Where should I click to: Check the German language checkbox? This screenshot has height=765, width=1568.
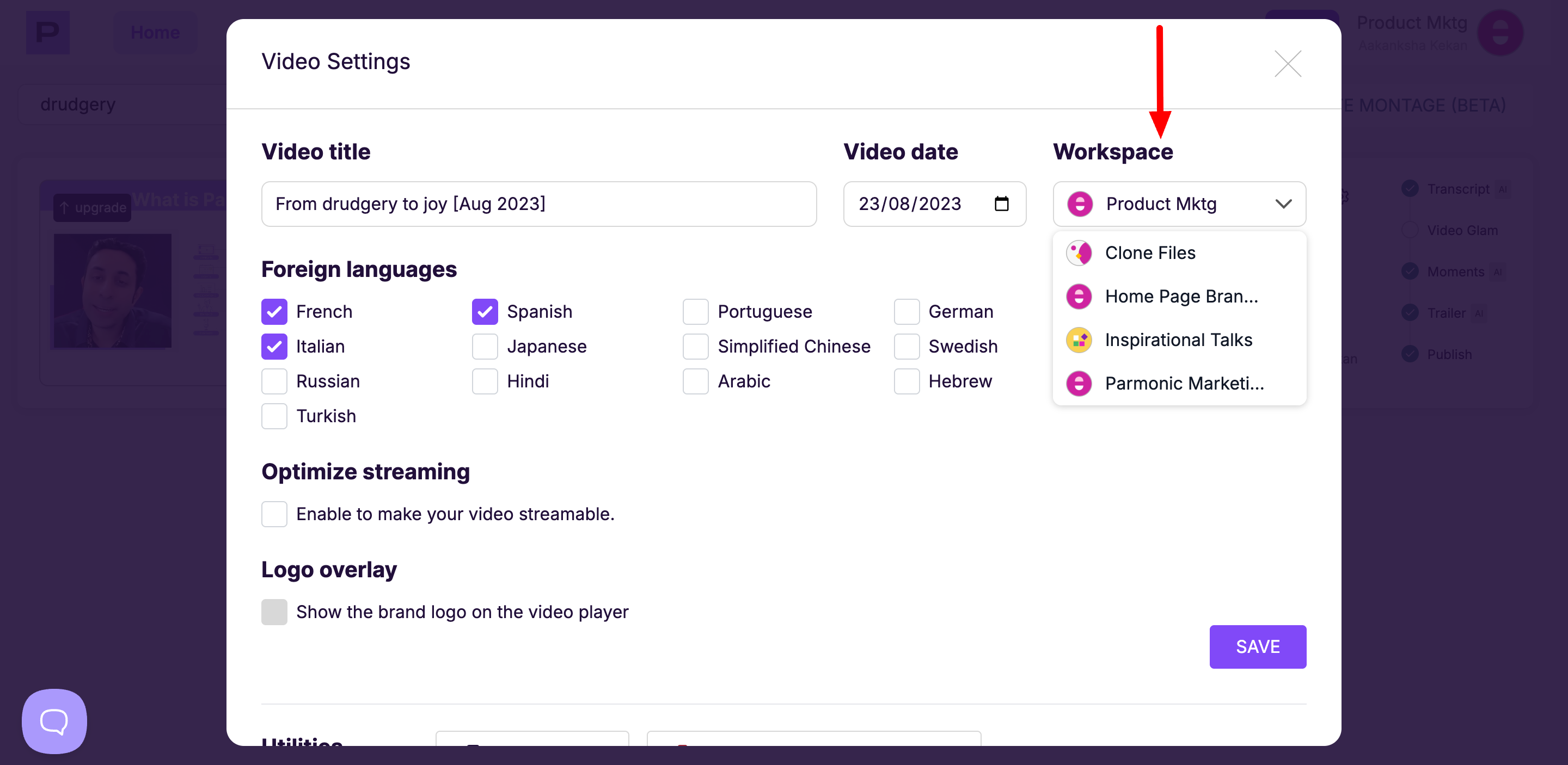point(906,312)
